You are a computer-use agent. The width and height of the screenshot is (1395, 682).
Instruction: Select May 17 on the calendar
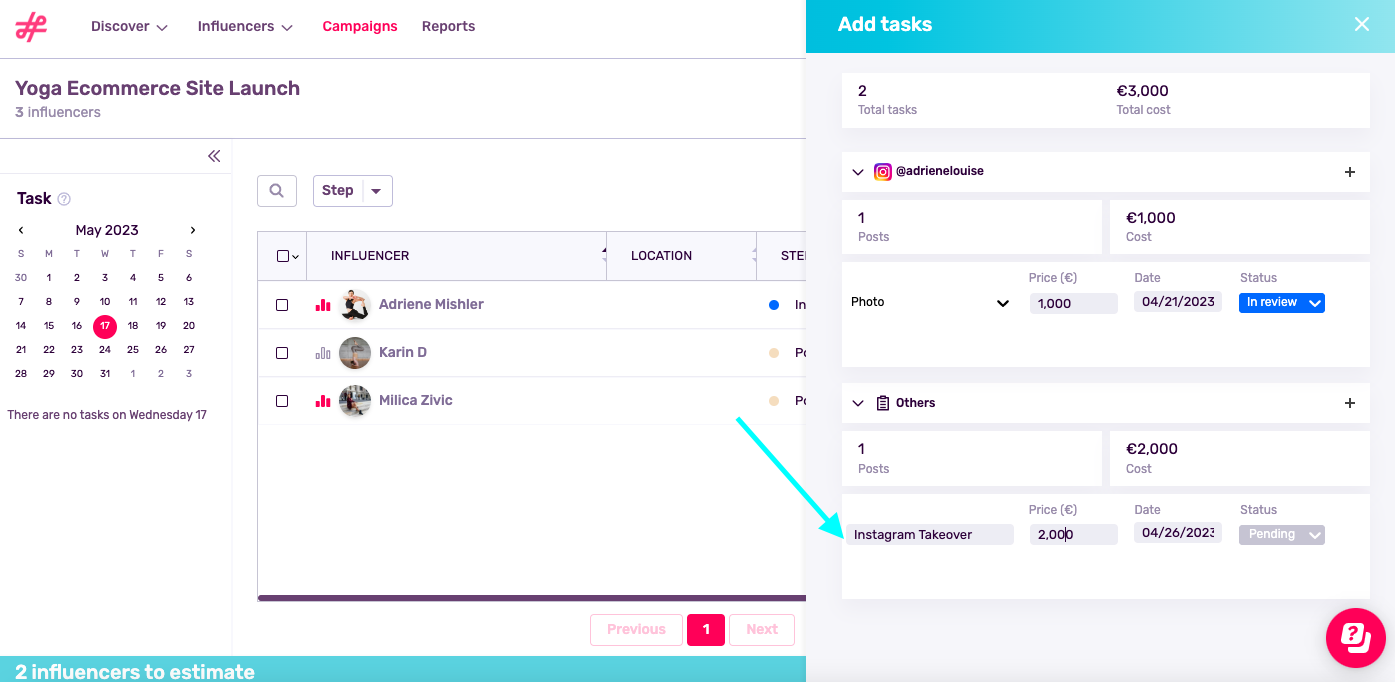point(105,326)
